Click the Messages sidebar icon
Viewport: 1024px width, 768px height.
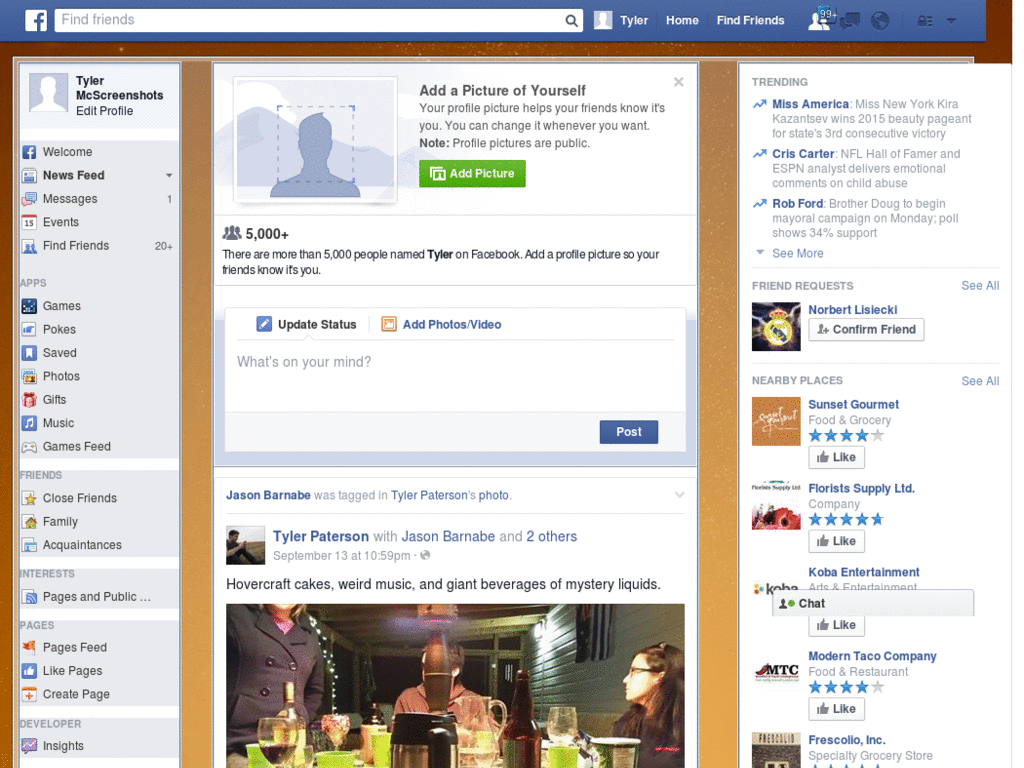[29, 199]
